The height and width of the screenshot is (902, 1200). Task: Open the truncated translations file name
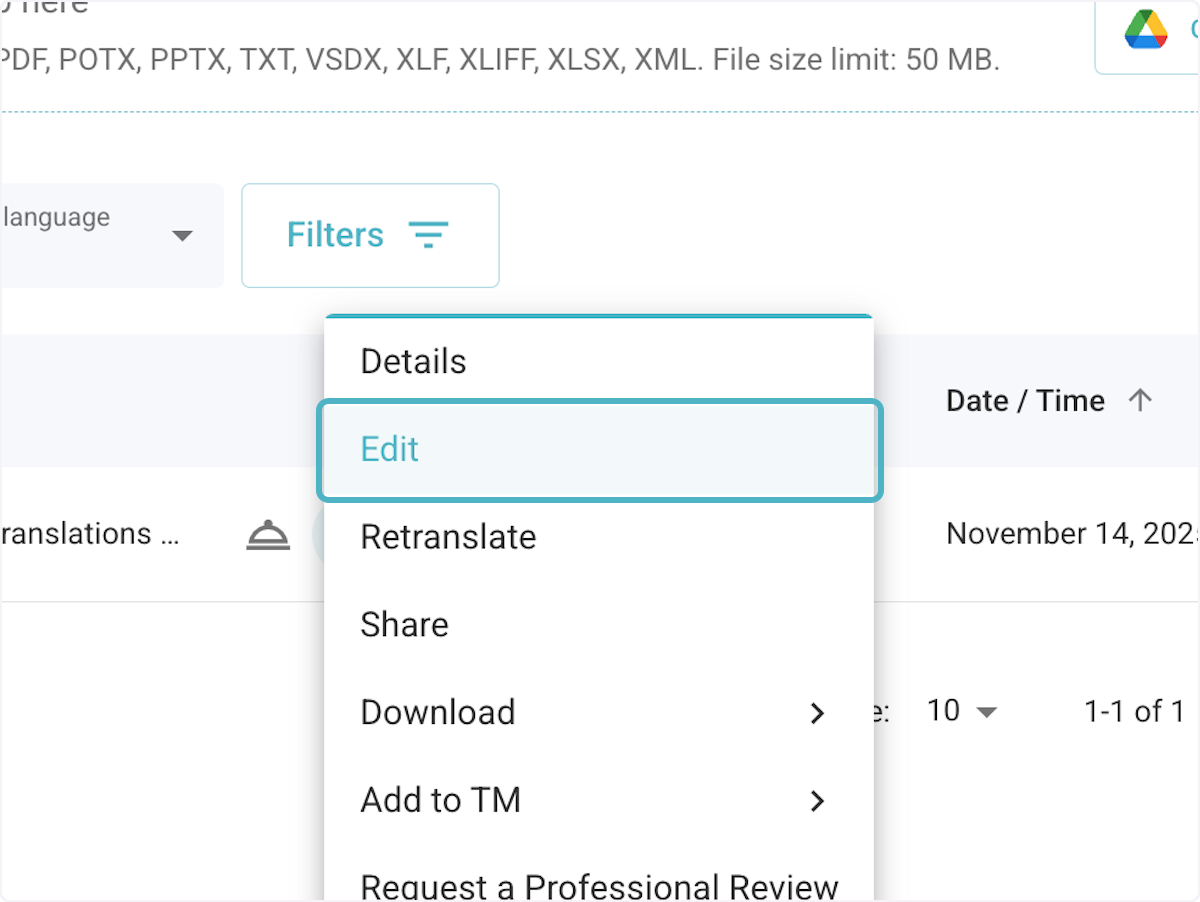pyautogui.click(x=90, y=534)
